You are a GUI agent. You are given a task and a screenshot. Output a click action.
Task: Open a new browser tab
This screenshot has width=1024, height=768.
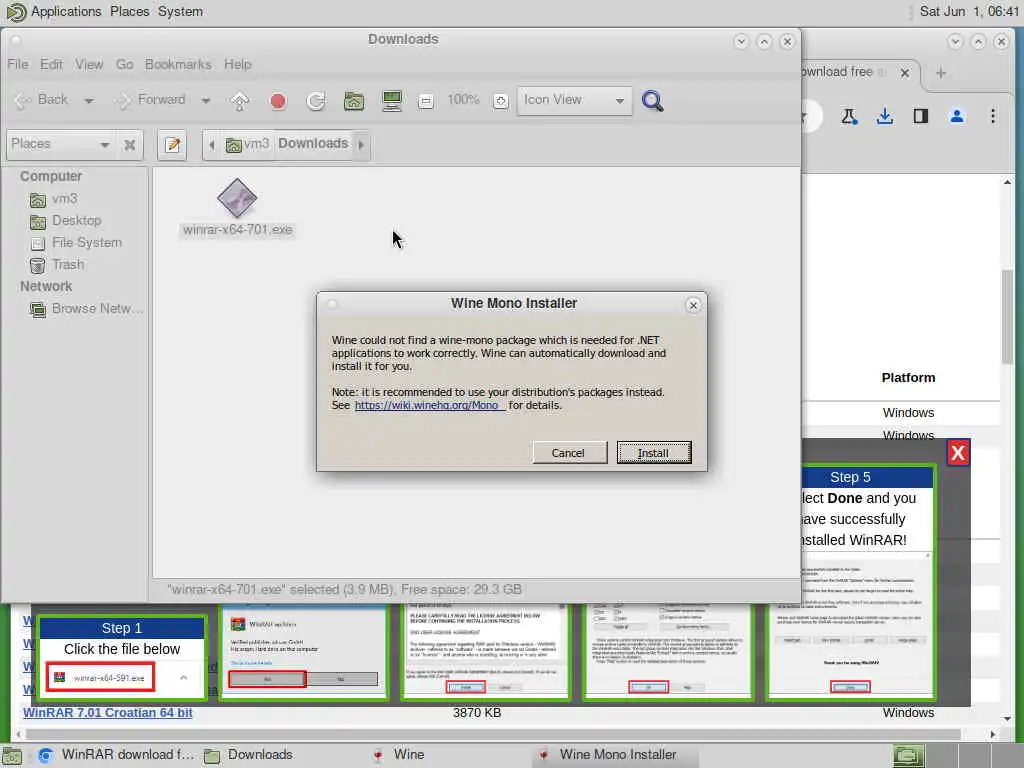coord(940,73)
